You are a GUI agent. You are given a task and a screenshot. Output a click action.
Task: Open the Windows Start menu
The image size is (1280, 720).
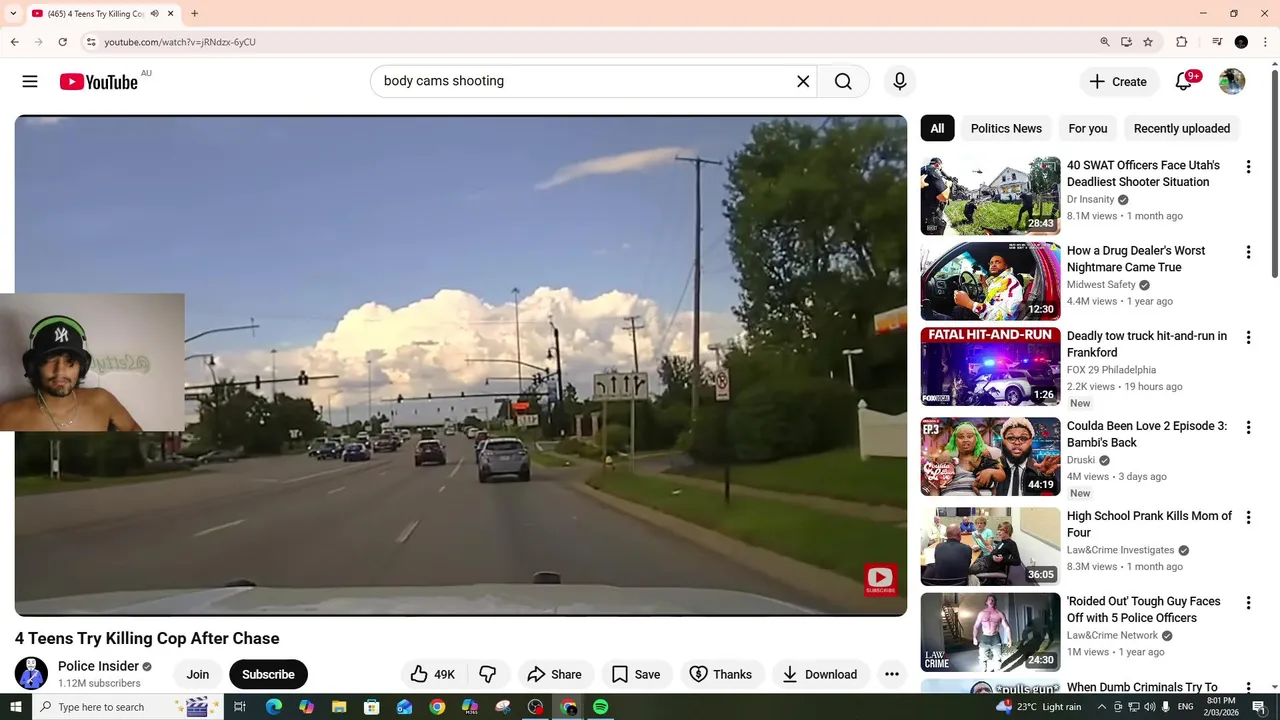[x=15, y=707]
